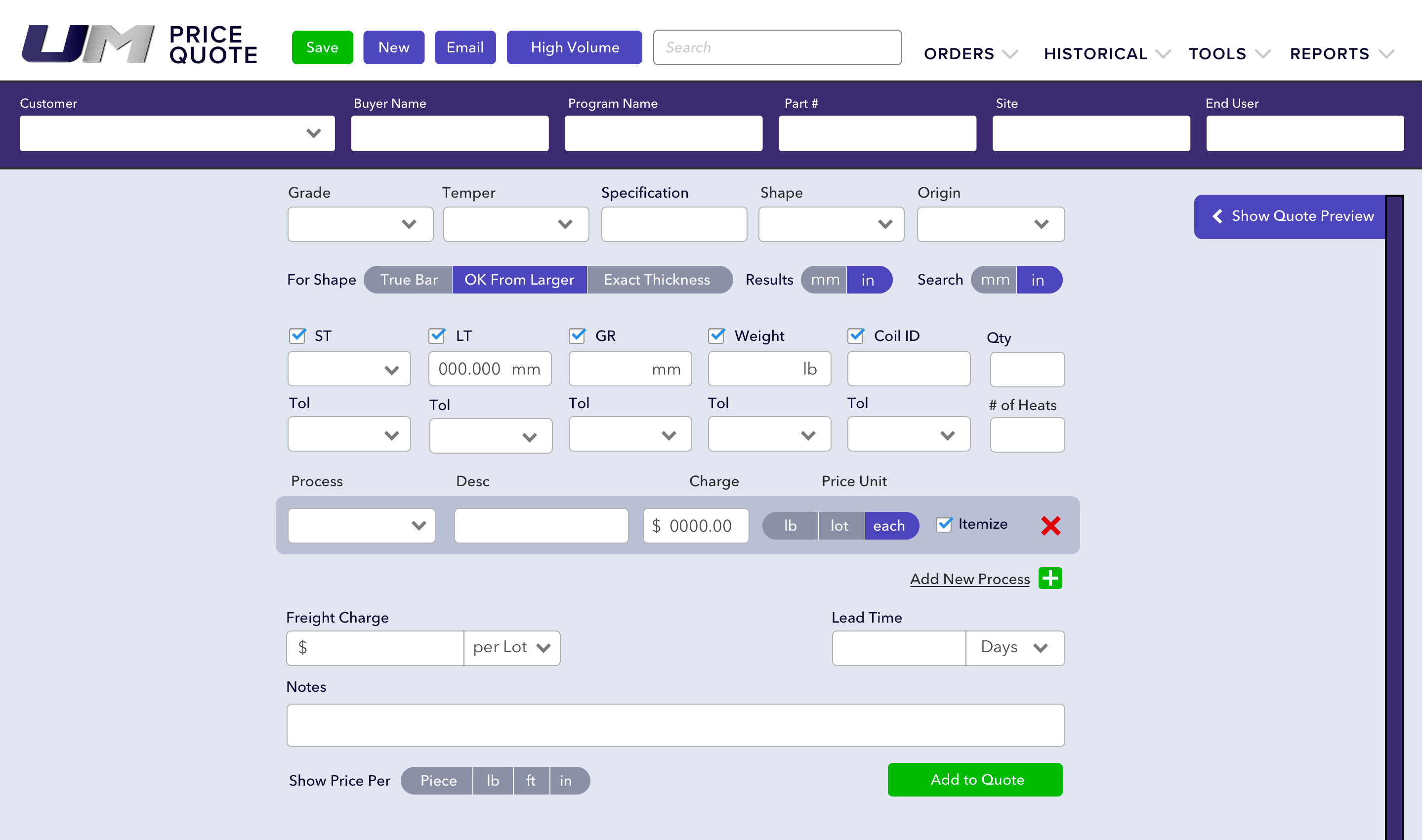Open the Grade dropdown
Image resolution: width=1422 pixels, height=840 pixels.
(361, 224)
